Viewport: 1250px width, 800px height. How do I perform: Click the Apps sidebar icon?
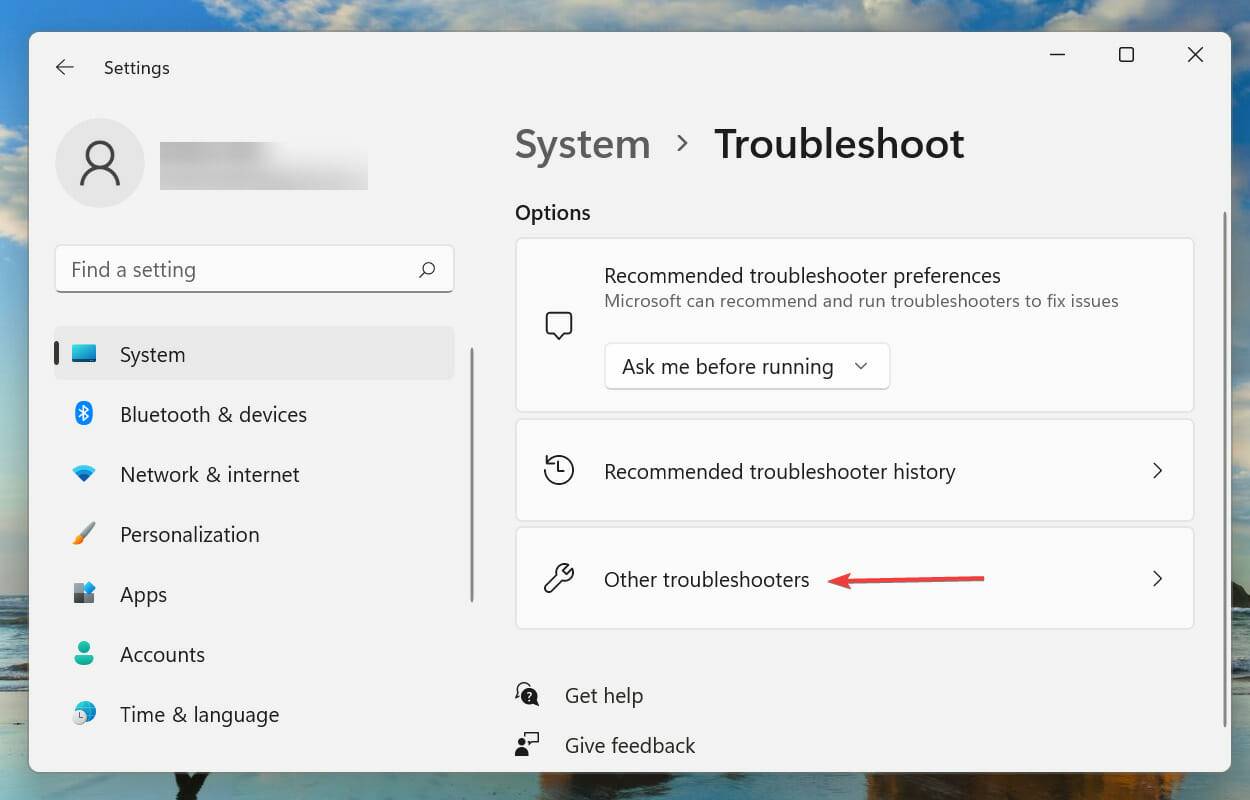[x=85, y=594]
